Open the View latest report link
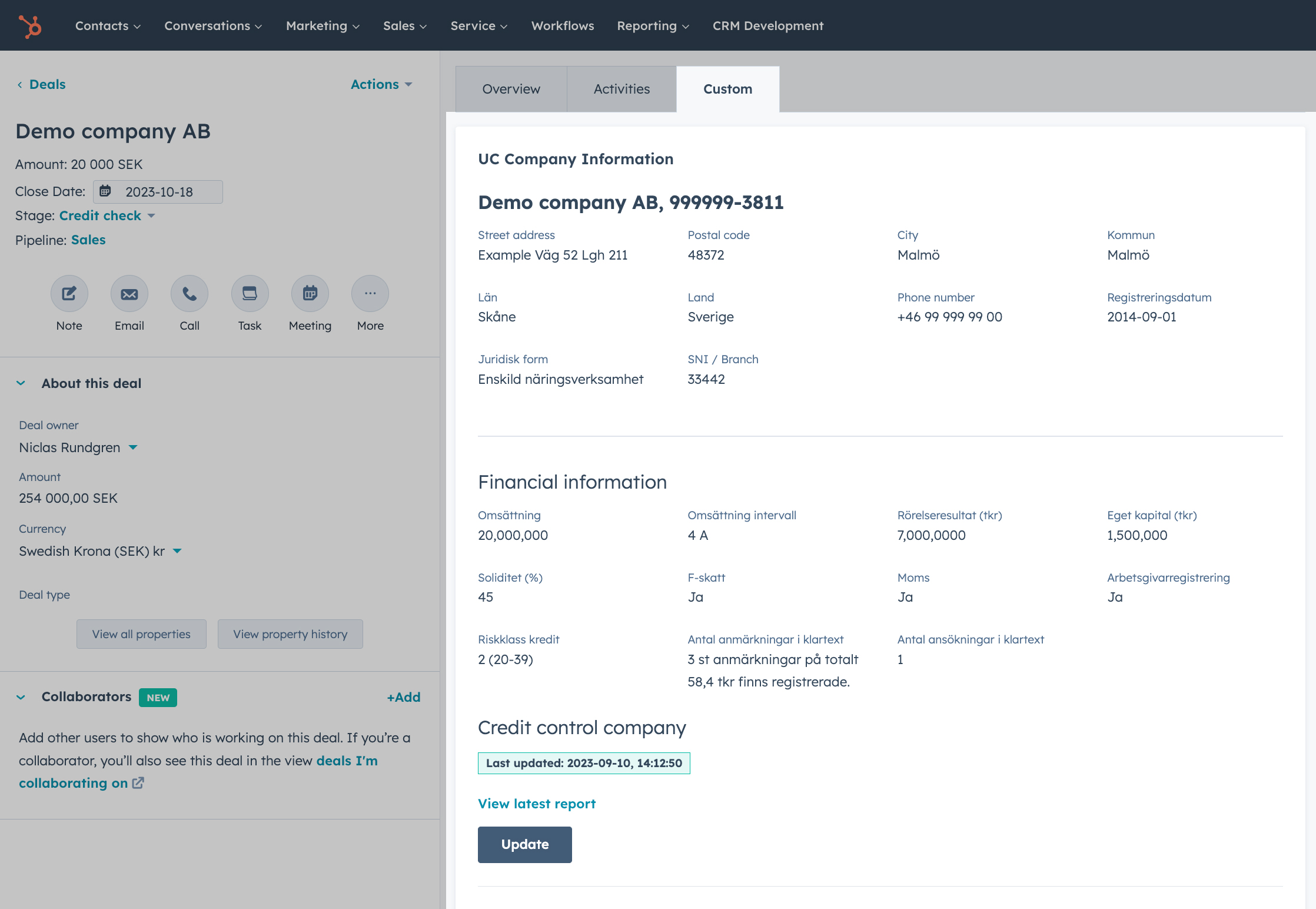This screenshot has height=909, width=1316. tap(536, 804)
